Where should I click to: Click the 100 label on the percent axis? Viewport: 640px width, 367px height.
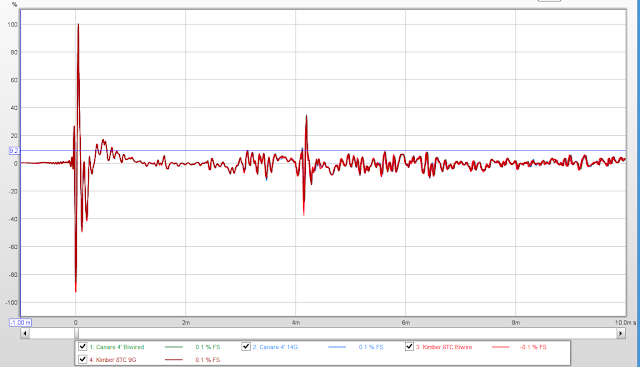coord(12,24)
